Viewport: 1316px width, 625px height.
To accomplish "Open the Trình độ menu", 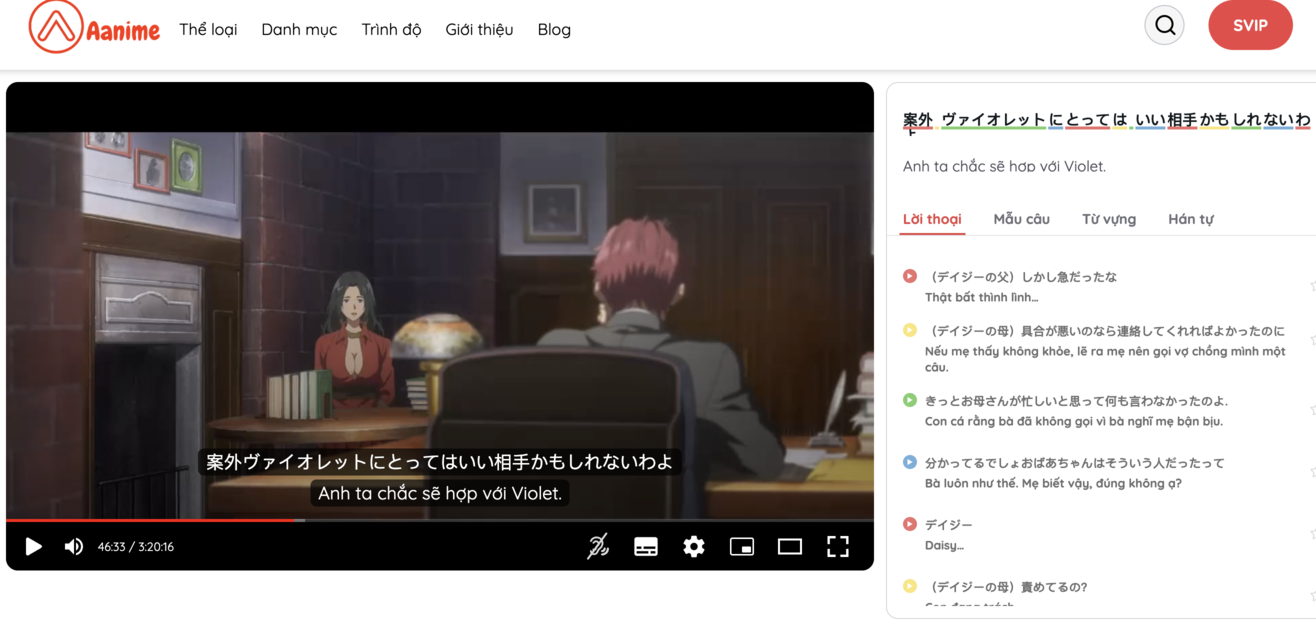I will (391, 29).
